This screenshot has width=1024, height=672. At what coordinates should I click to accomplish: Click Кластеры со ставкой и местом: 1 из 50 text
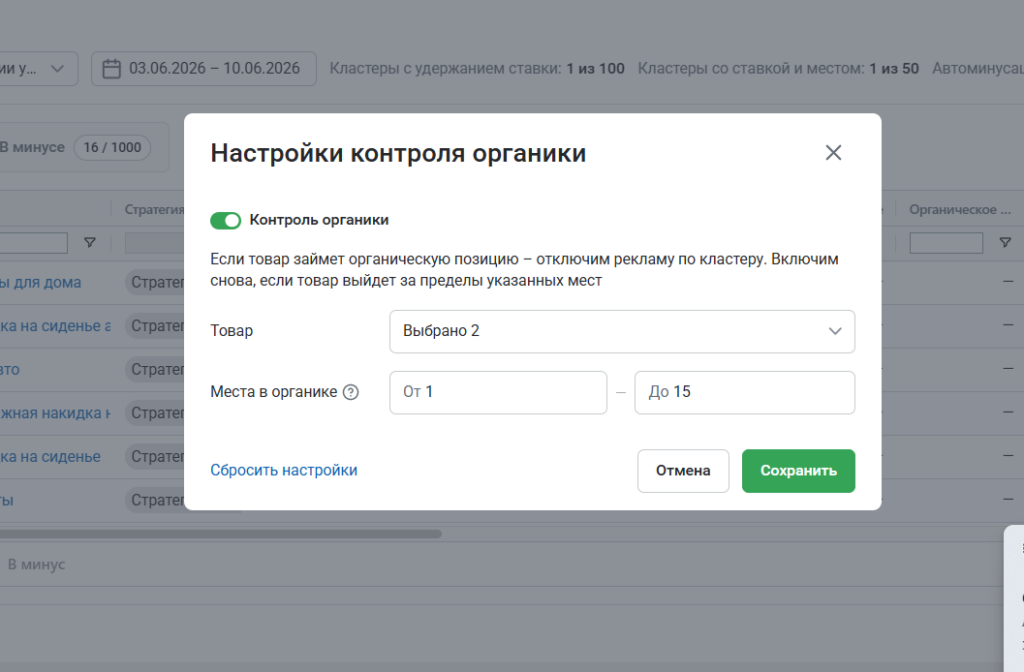pos(778,69)
